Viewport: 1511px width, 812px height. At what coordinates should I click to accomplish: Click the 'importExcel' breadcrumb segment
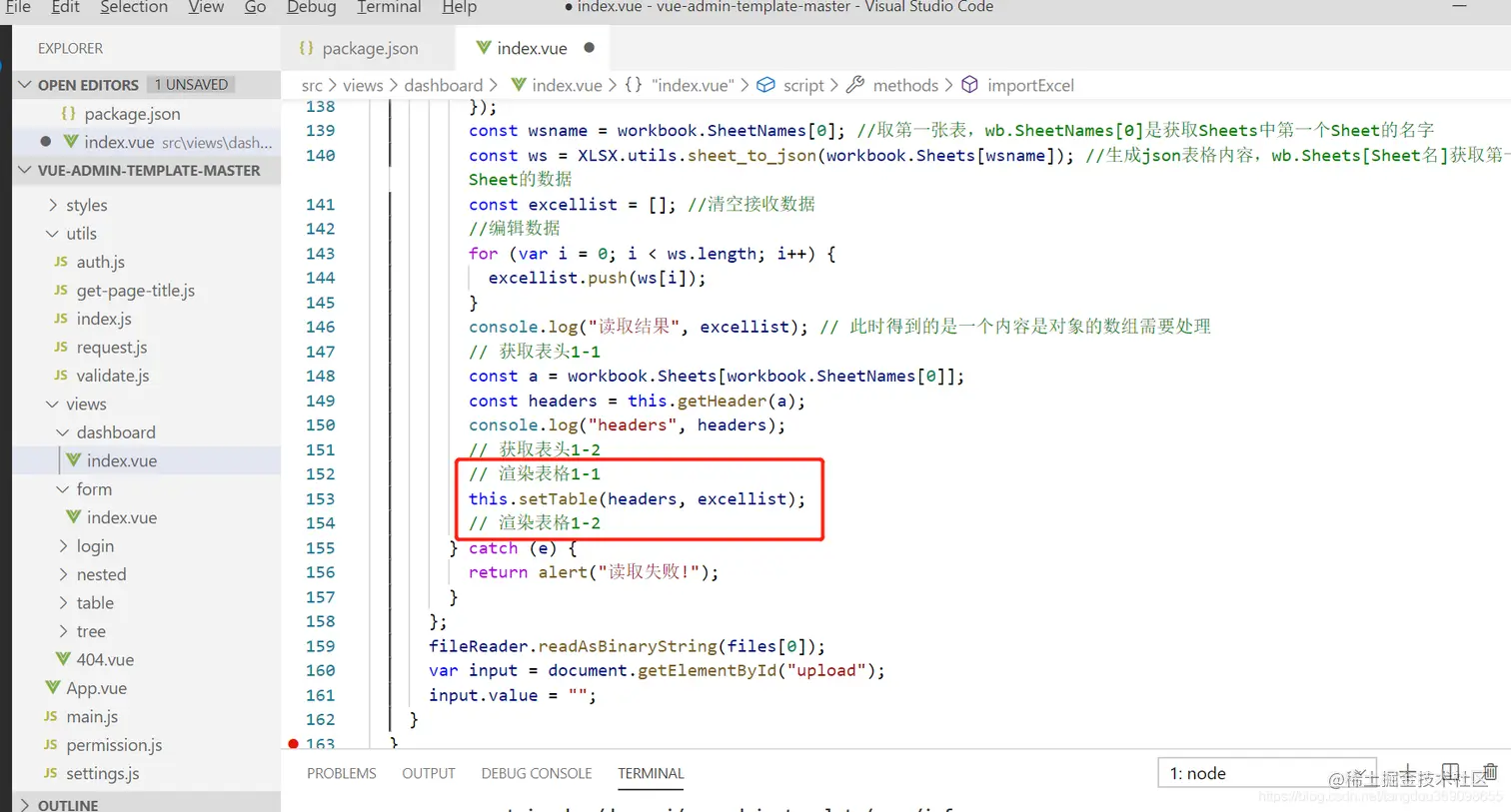1030,86
